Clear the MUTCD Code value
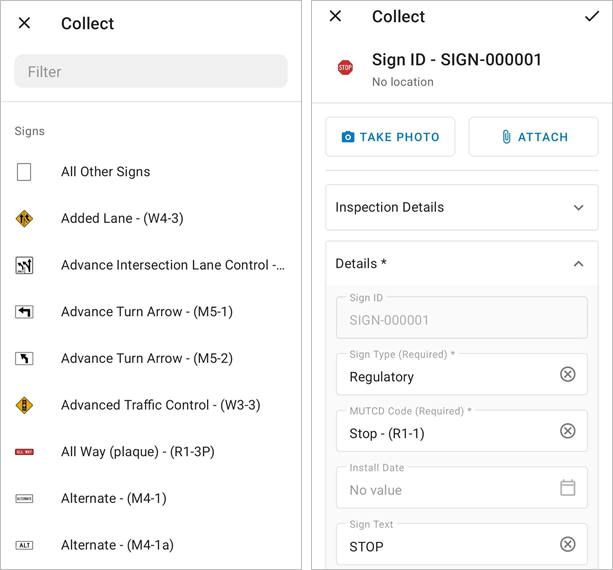The height and width of the screenshot is (570, 613). pos(568,431)
